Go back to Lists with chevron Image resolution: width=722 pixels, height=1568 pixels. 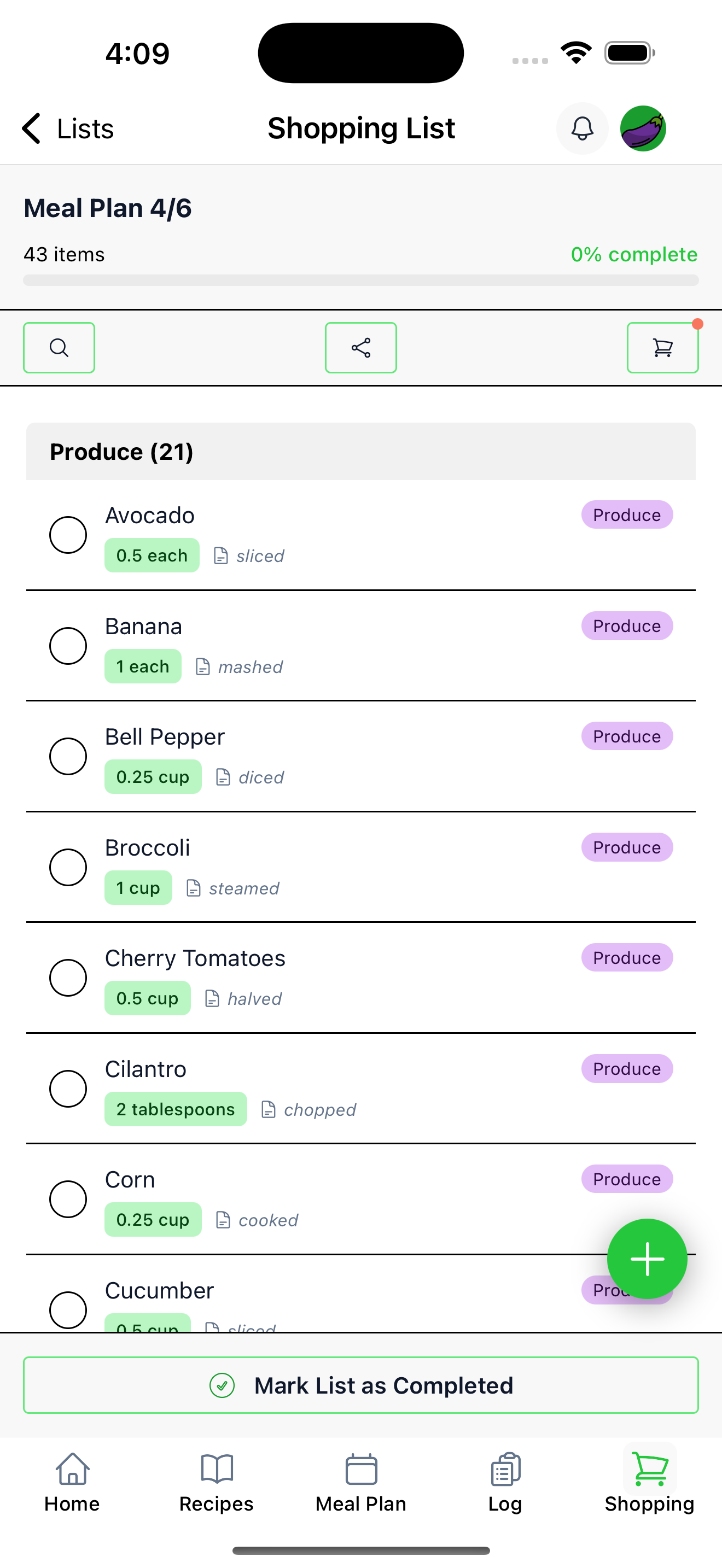point(68,128)
